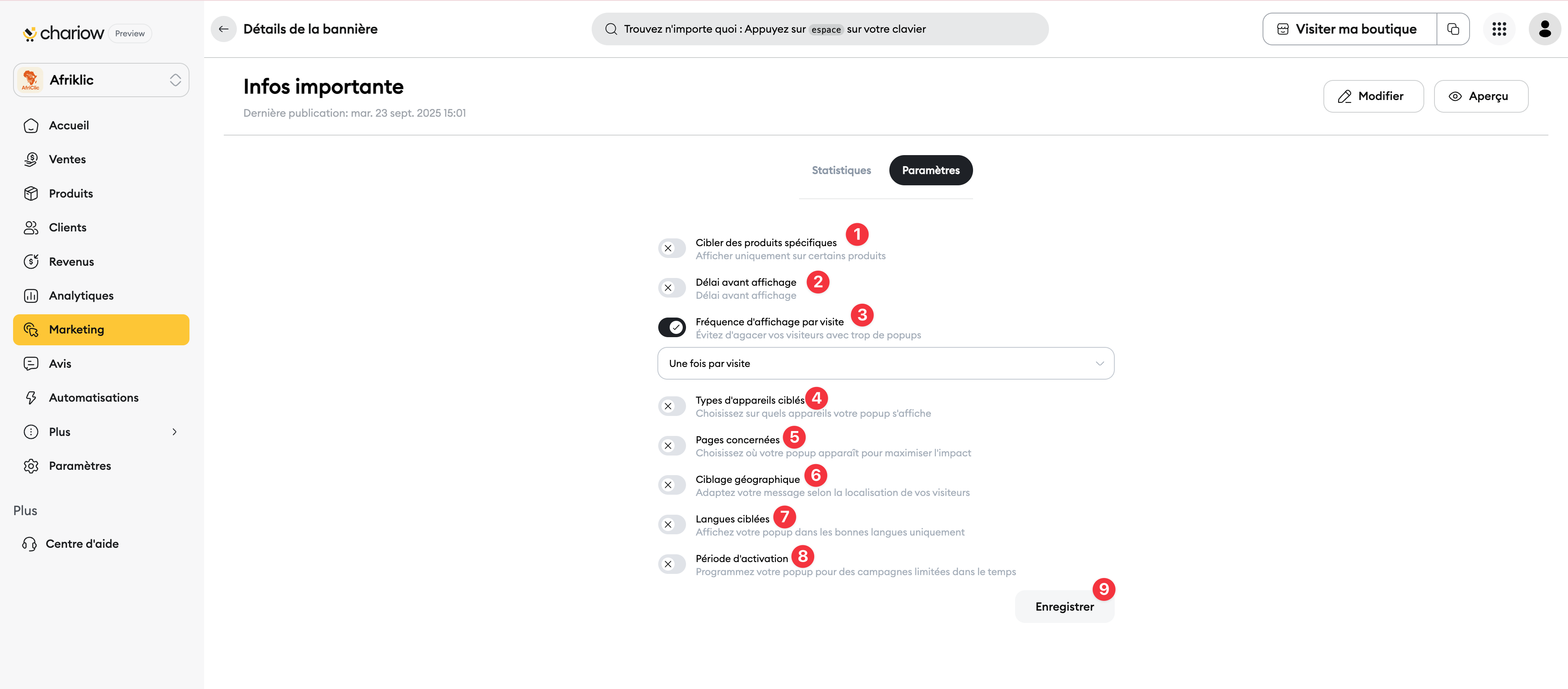The width and height of the screenshot is (1568, 689).
Task: Go to Ventes in the sidebar
Action: [x=101, y=160]
